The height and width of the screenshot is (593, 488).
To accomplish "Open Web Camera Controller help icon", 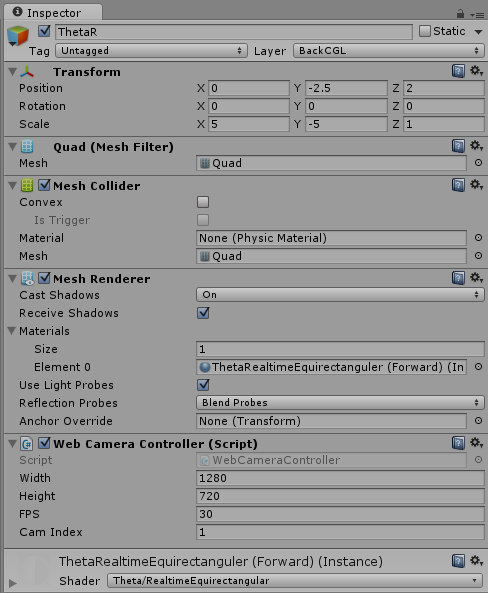I will pos(458,443).
